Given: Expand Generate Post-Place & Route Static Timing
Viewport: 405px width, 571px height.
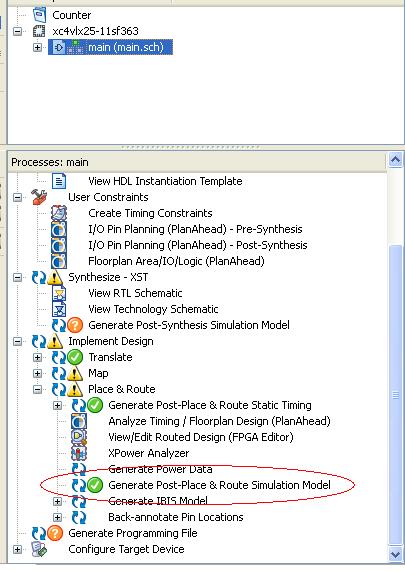Looking at the screenshot, I should click(57, 406).
